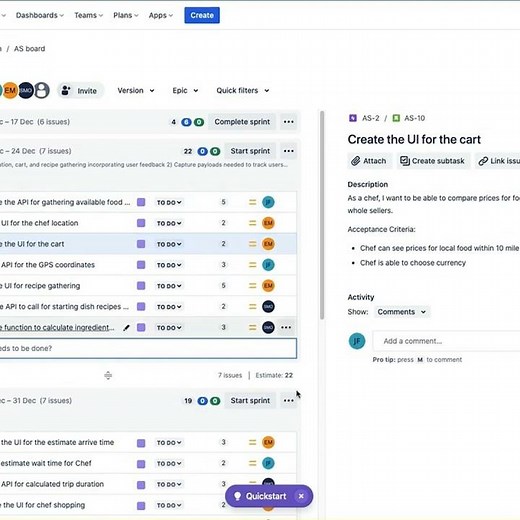Click the Add a comment field

point(447,341)
